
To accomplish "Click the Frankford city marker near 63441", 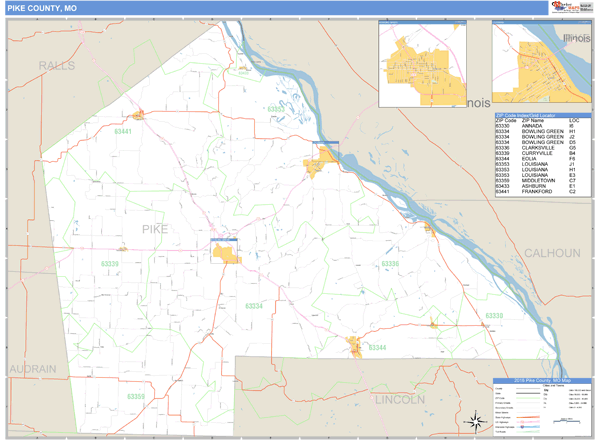I will [139, 115].
